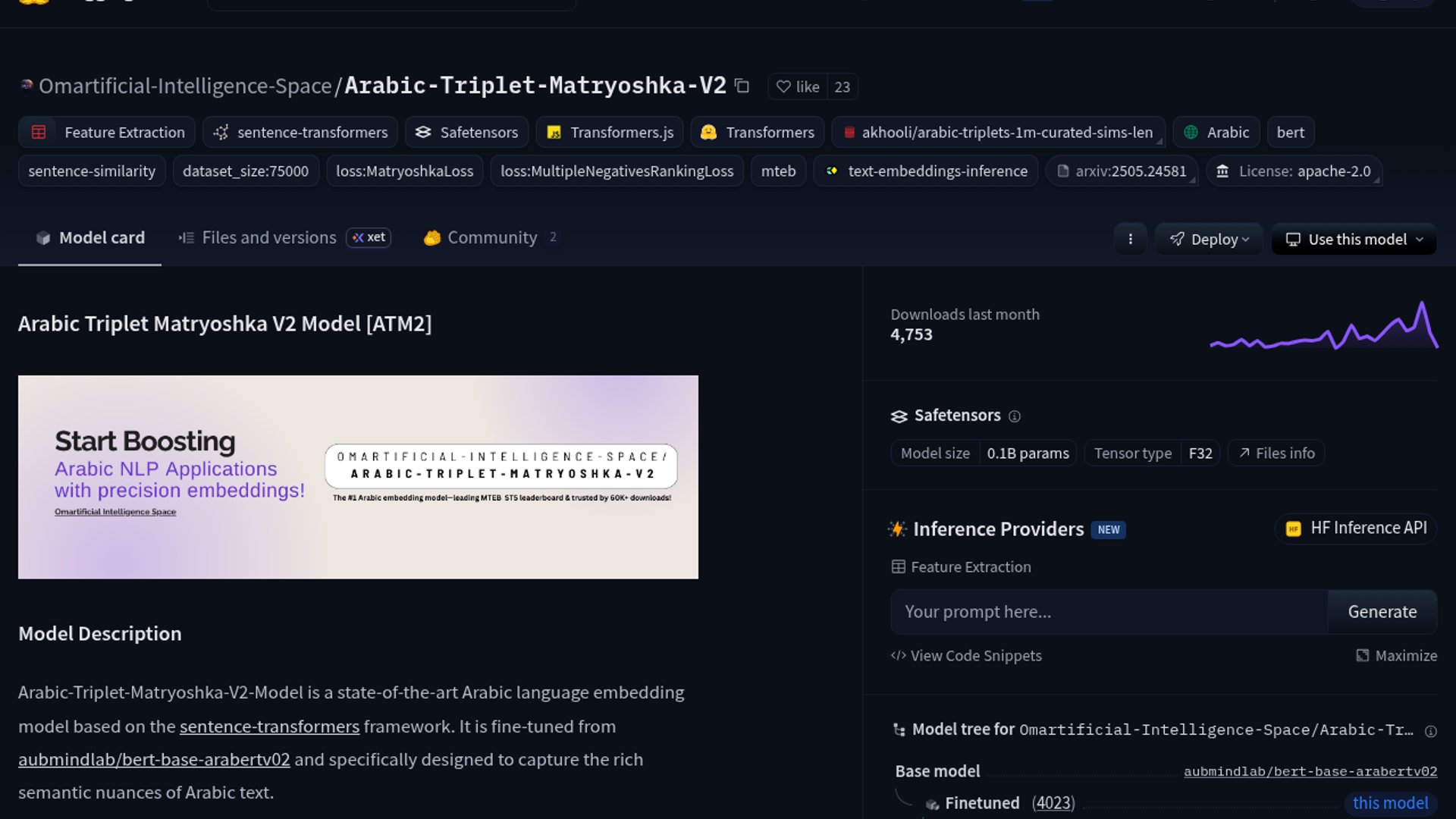
Task: Click the Safetensors info icon
Action: pyautogui.click(x=1015, y=416)
